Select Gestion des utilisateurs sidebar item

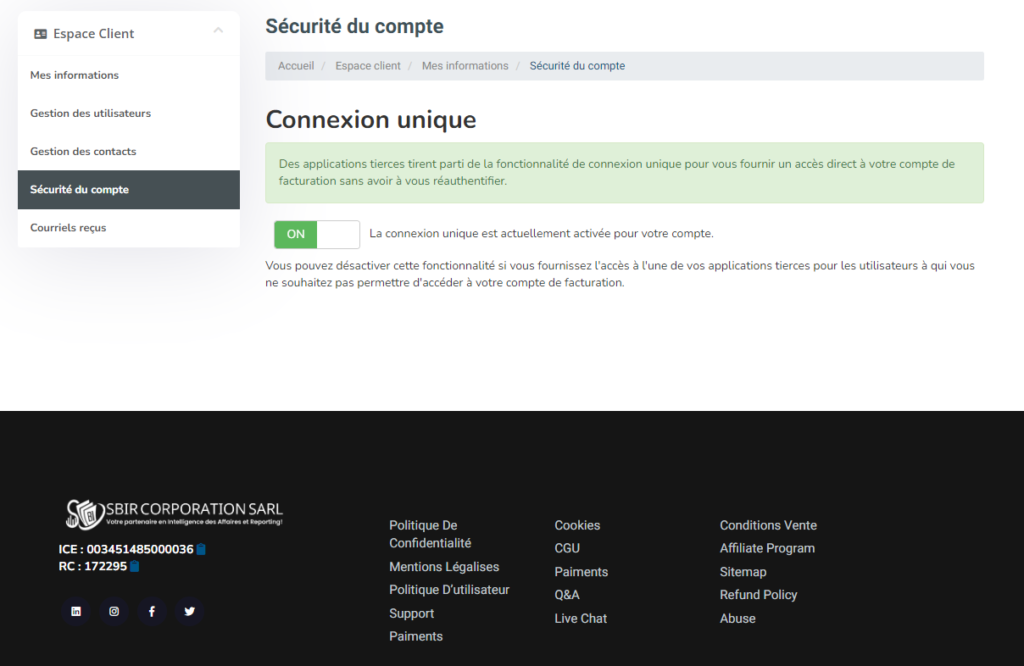[x=90, y=113]
